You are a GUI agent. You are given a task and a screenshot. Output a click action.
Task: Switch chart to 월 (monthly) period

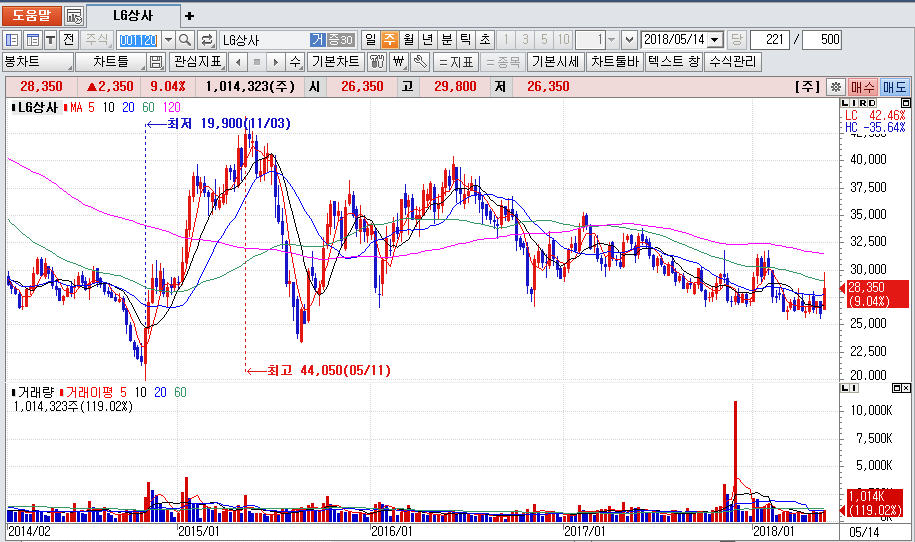(x=408, y=40)
